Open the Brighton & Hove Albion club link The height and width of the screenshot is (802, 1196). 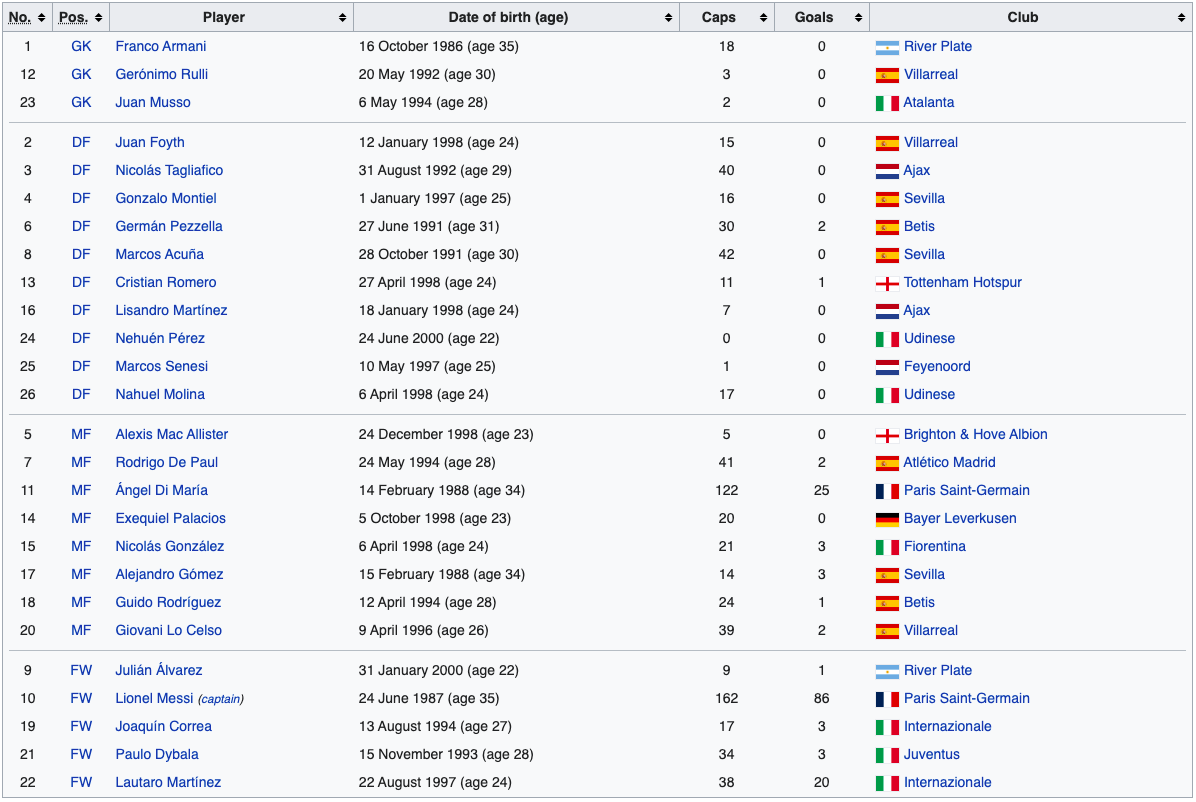coord(976,434)
